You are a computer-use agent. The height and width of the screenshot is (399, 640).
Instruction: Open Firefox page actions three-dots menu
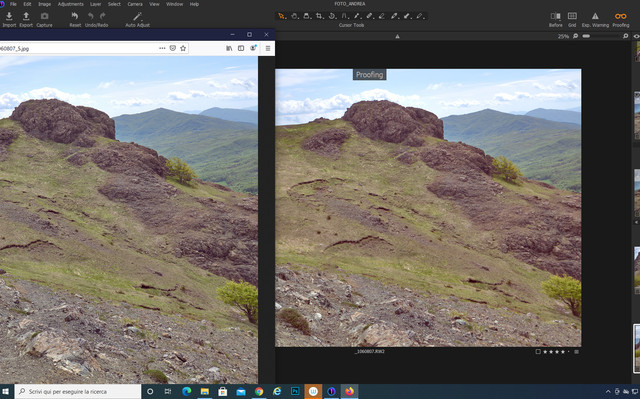tap(162, 48)
